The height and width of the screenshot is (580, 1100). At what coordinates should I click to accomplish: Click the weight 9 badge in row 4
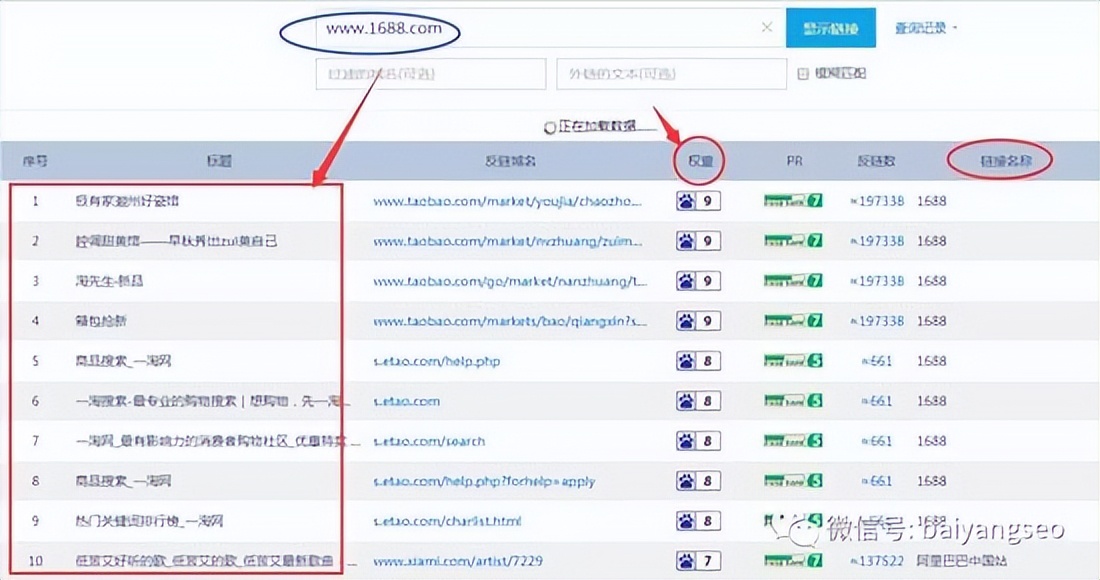tap(697, 320)
